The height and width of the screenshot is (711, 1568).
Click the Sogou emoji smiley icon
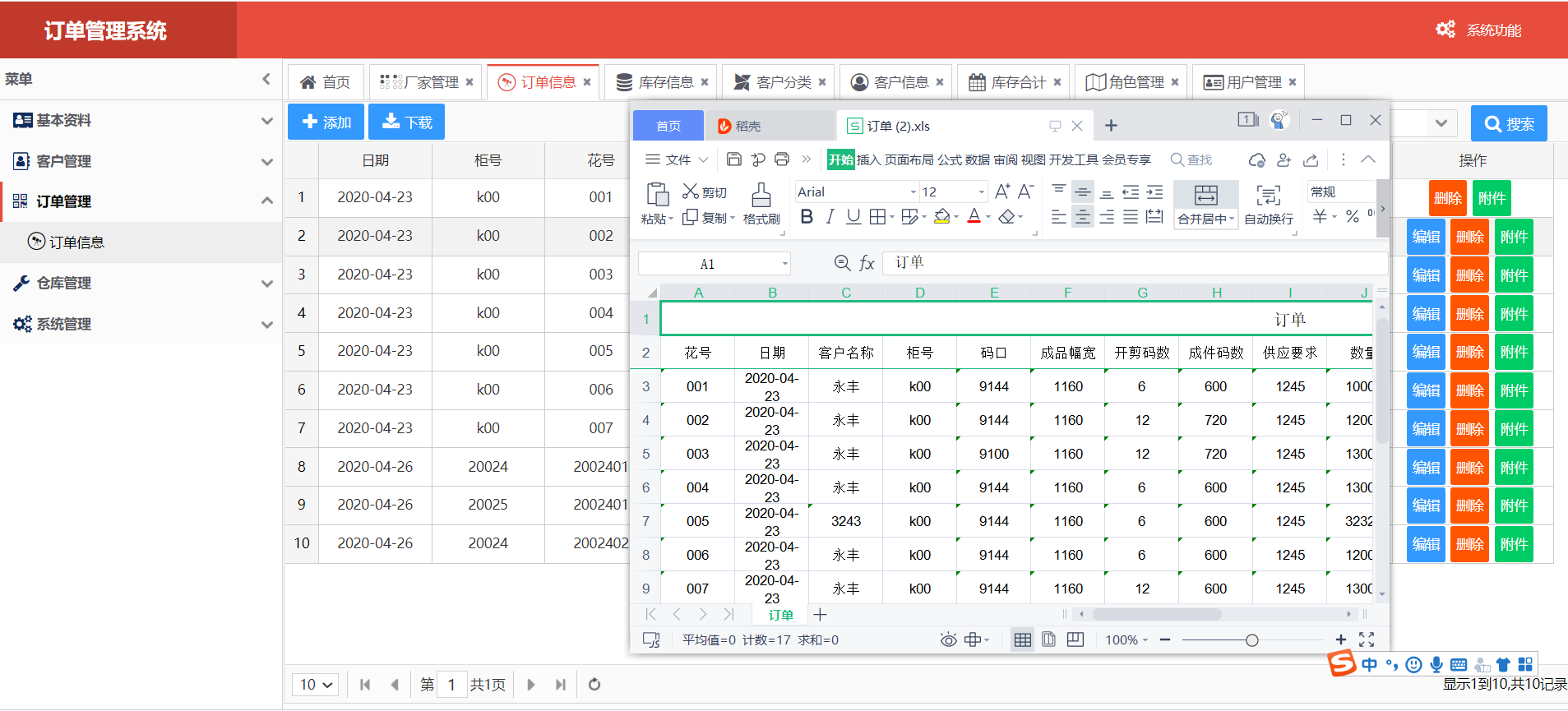pyautogui.click(x=1413, y=664)
